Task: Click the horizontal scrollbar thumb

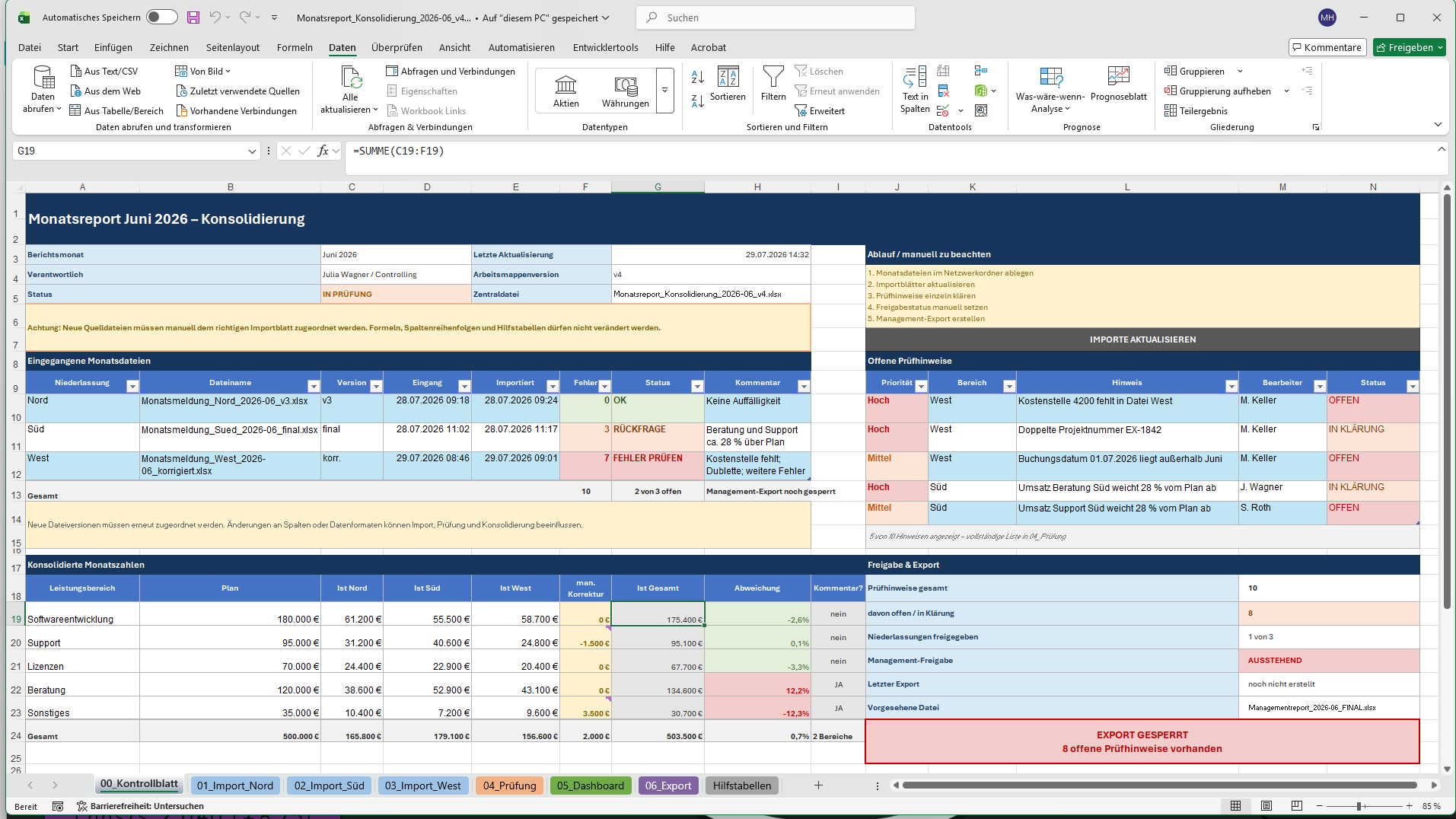Action: pos(1159,786)
